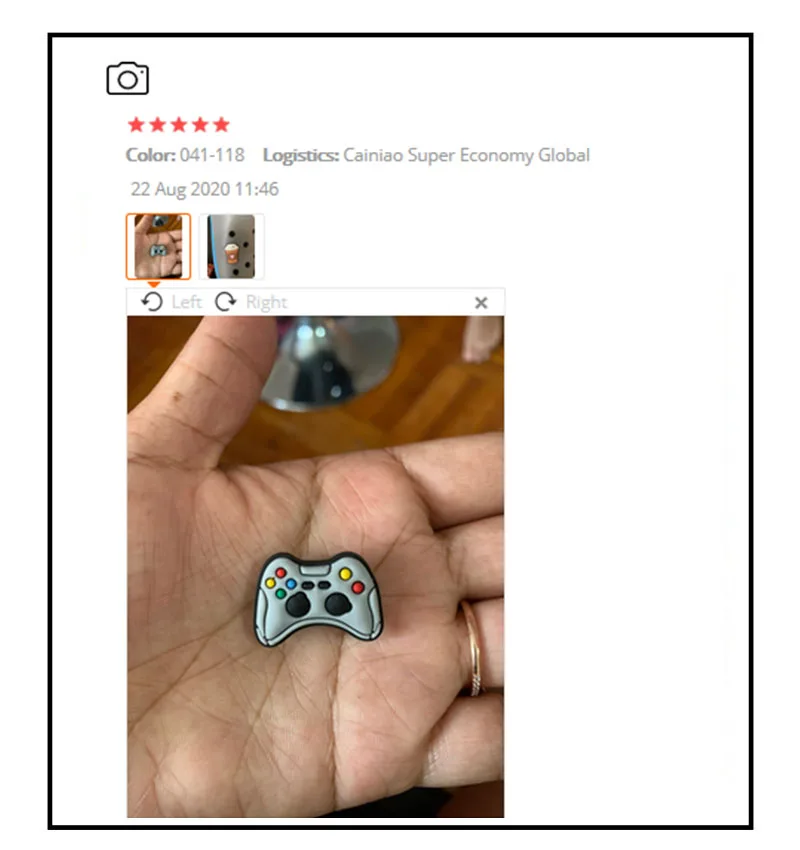The height and width of the screenshot is (850, 800).
Task: Click the 22 Aug 2020 review date
Action: [204, 189]
